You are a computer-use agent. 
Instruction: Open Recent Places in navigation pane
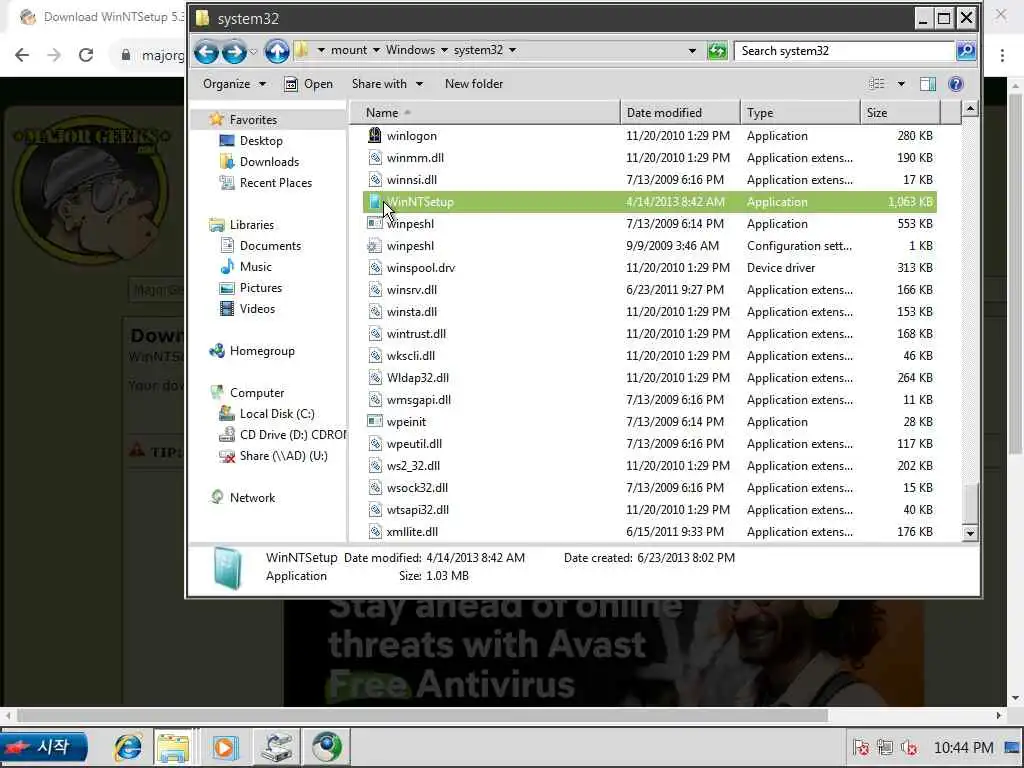tap(275, 183)
